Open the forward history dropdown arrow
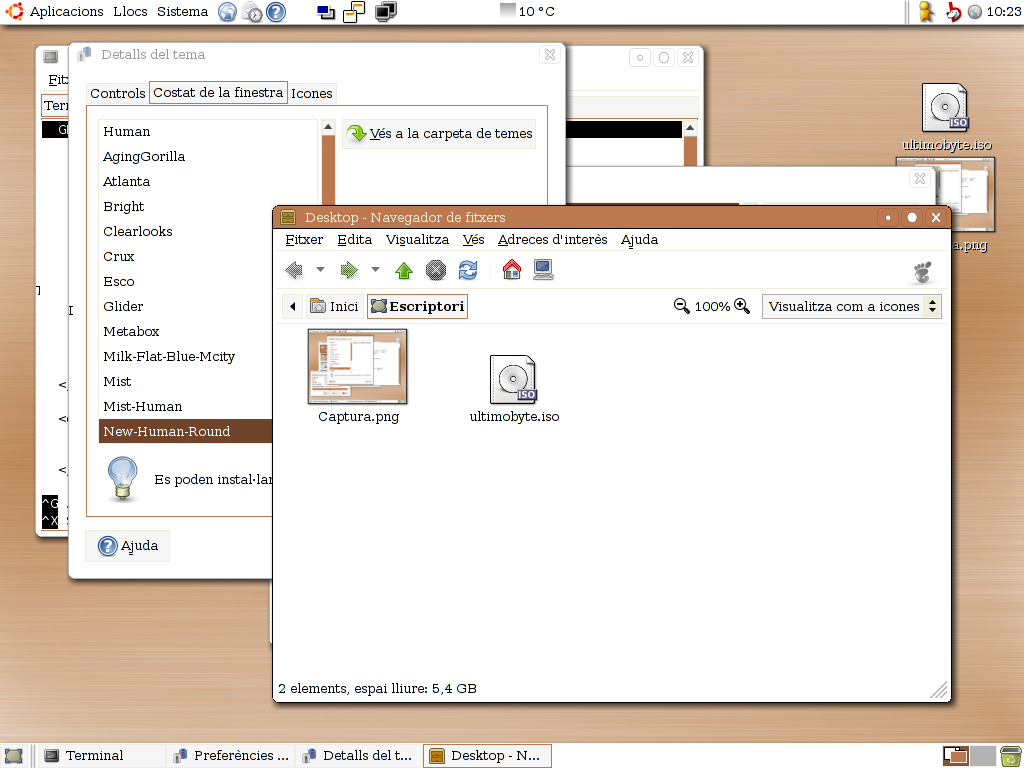Viewport: 1024px width, 768px height. pyautogui.click(x=375, y=269)
